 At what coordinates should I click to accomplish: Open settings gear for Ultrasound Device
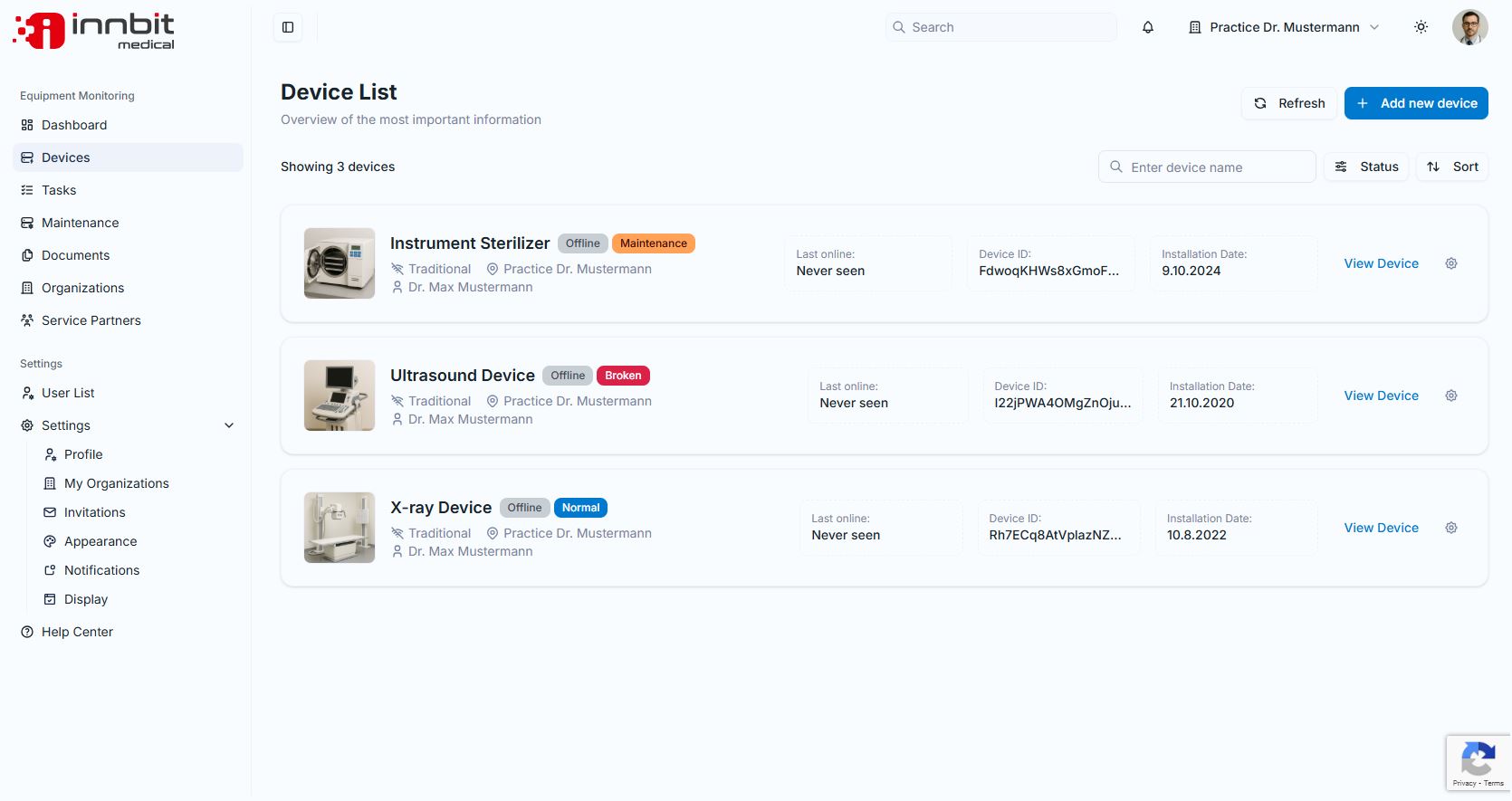(1450, 396)
